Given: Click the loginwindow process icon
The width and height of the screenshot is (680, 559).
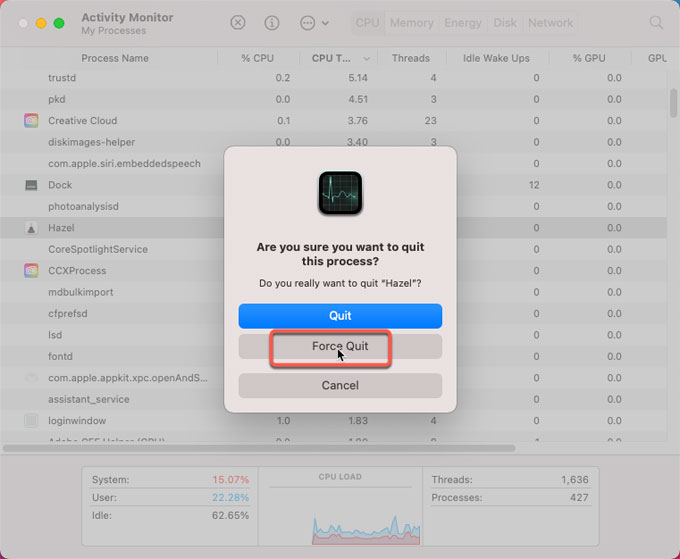Looking at the screenshot, I should pos(31,421).
